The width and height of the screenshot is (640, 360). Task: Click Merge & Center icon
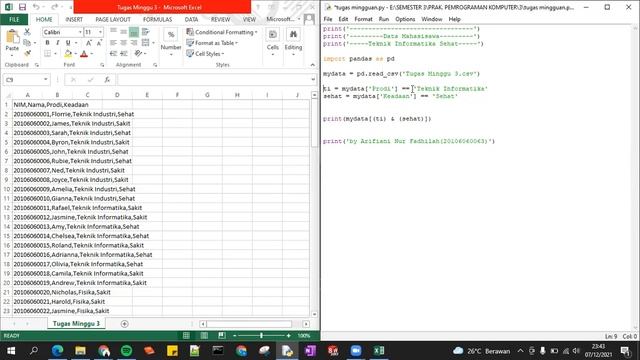tap(145, 42)
